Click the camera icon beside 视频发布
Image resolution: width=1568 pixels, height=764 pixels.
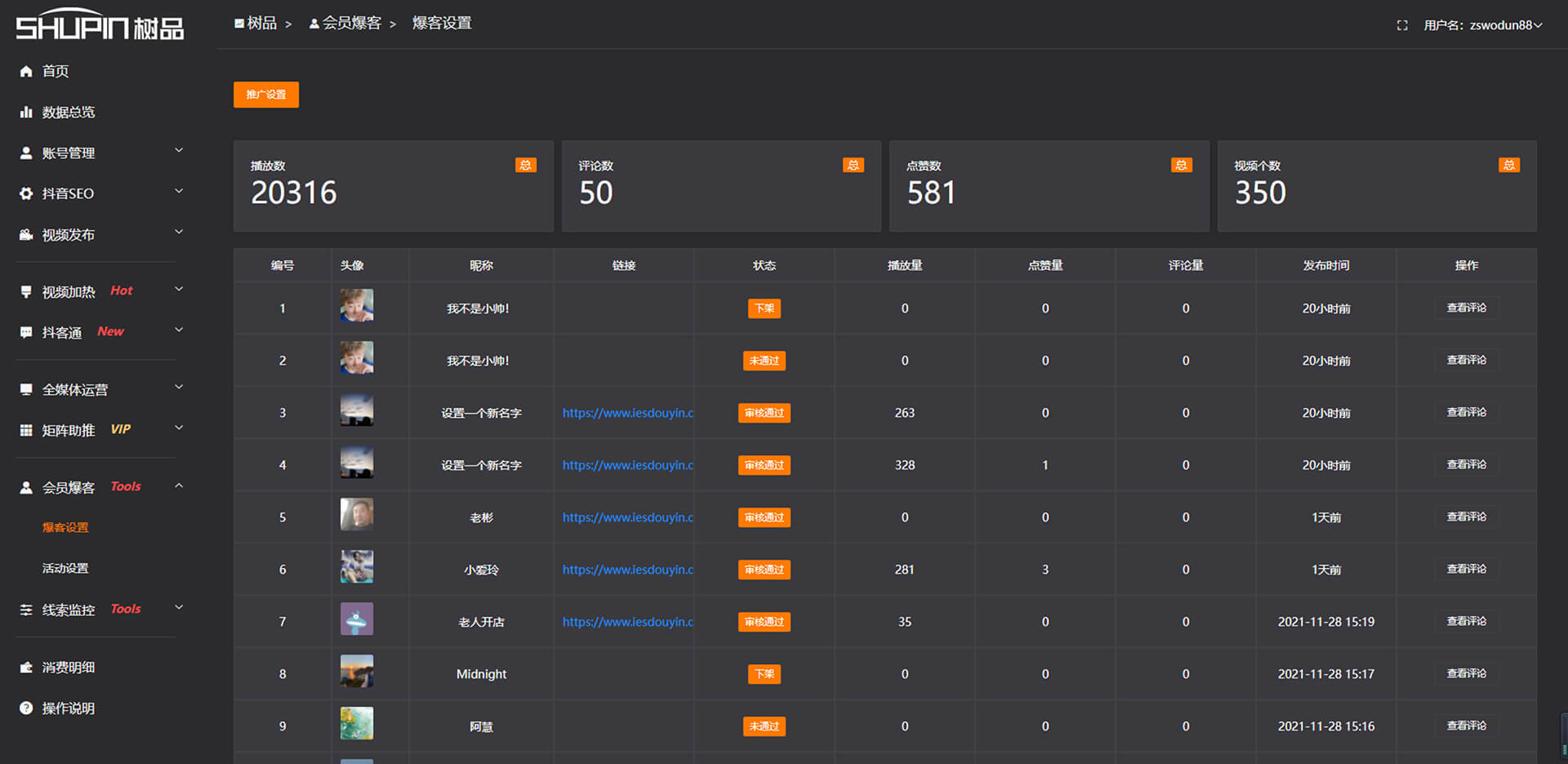[x=26, y=234]
